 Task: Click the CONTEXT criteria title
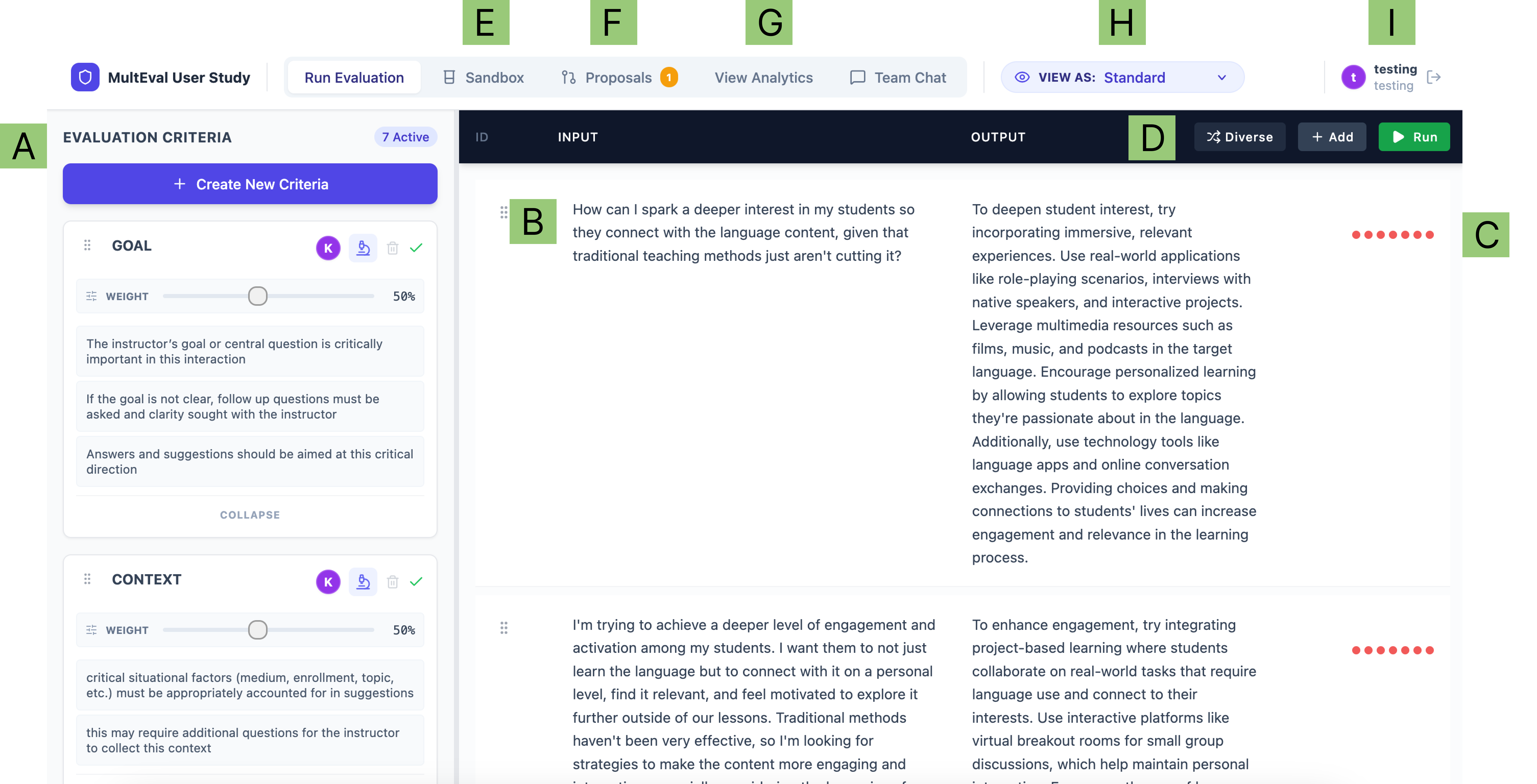[147, 580]
